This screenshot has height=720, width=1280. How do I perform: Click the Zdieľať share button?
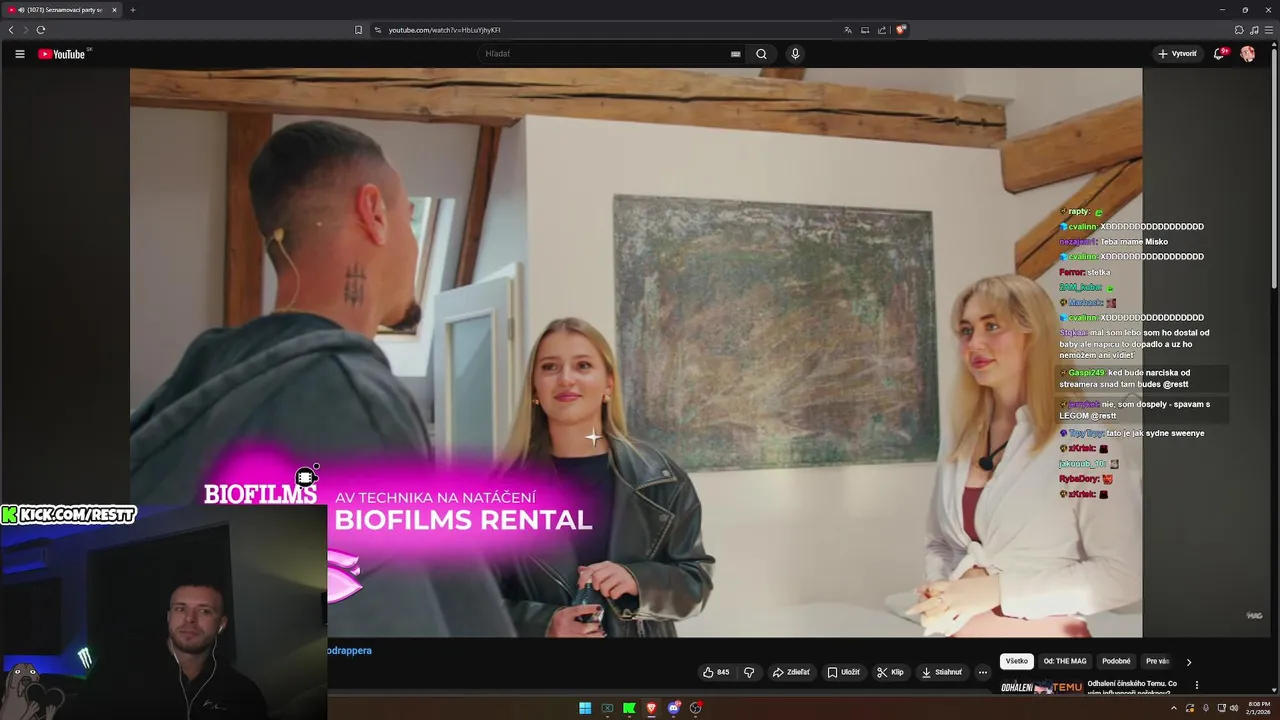coord(791,672)
